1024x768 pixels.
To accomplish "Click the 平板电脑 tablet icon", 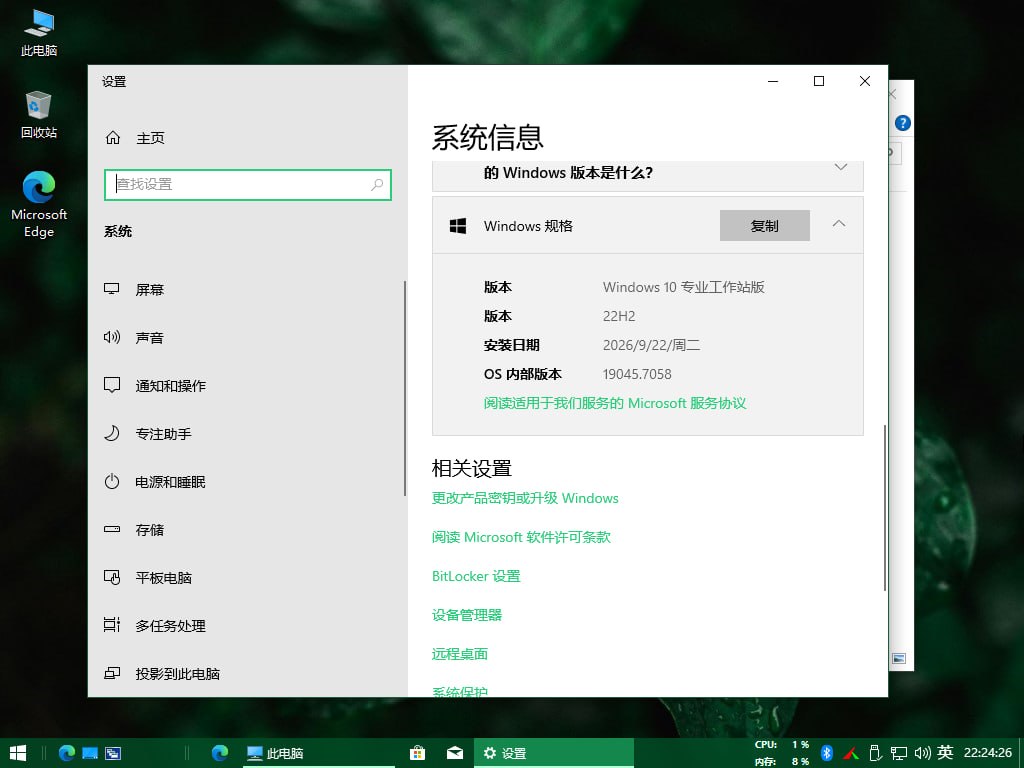I will (x=112, y=578).
